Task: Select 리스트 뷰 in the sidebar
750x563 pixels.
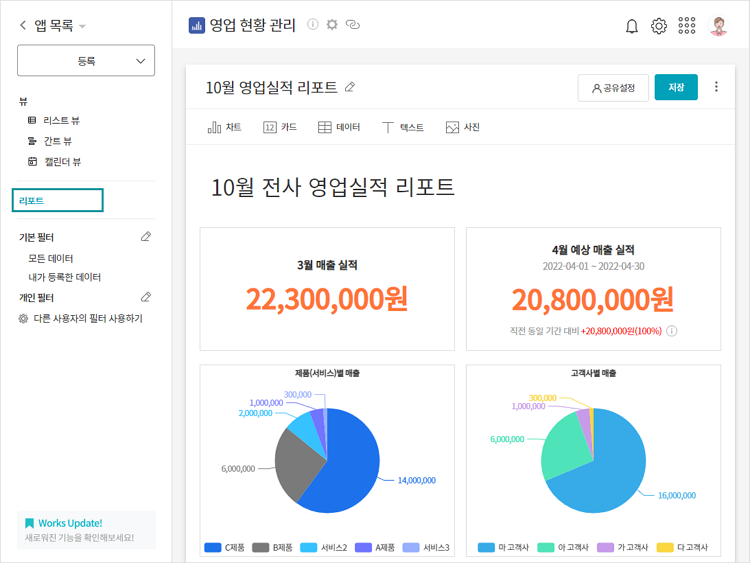Action: pos(62,120)
